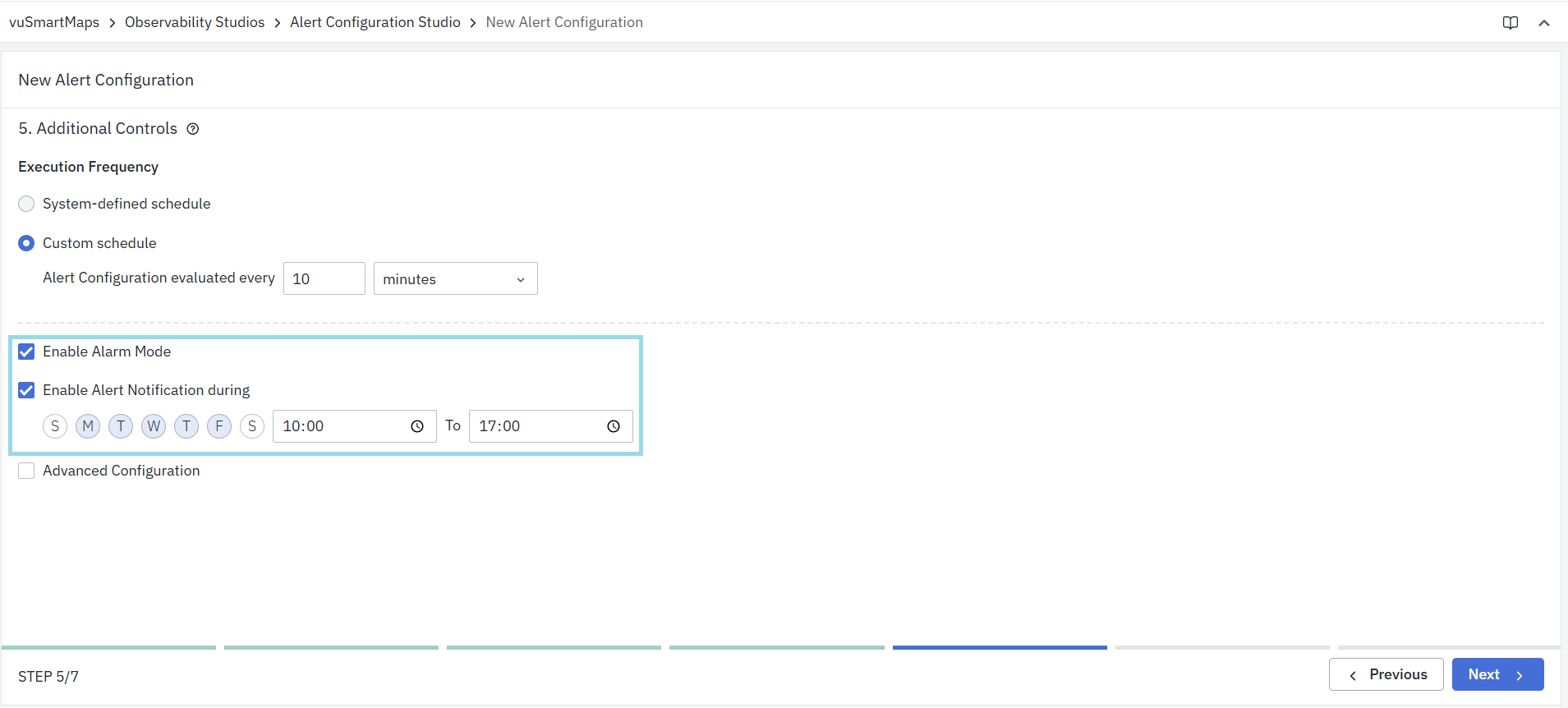The image size is (1568, 708).
Task: Toggle Friday in the notification days
Action: tap(219, 426)
